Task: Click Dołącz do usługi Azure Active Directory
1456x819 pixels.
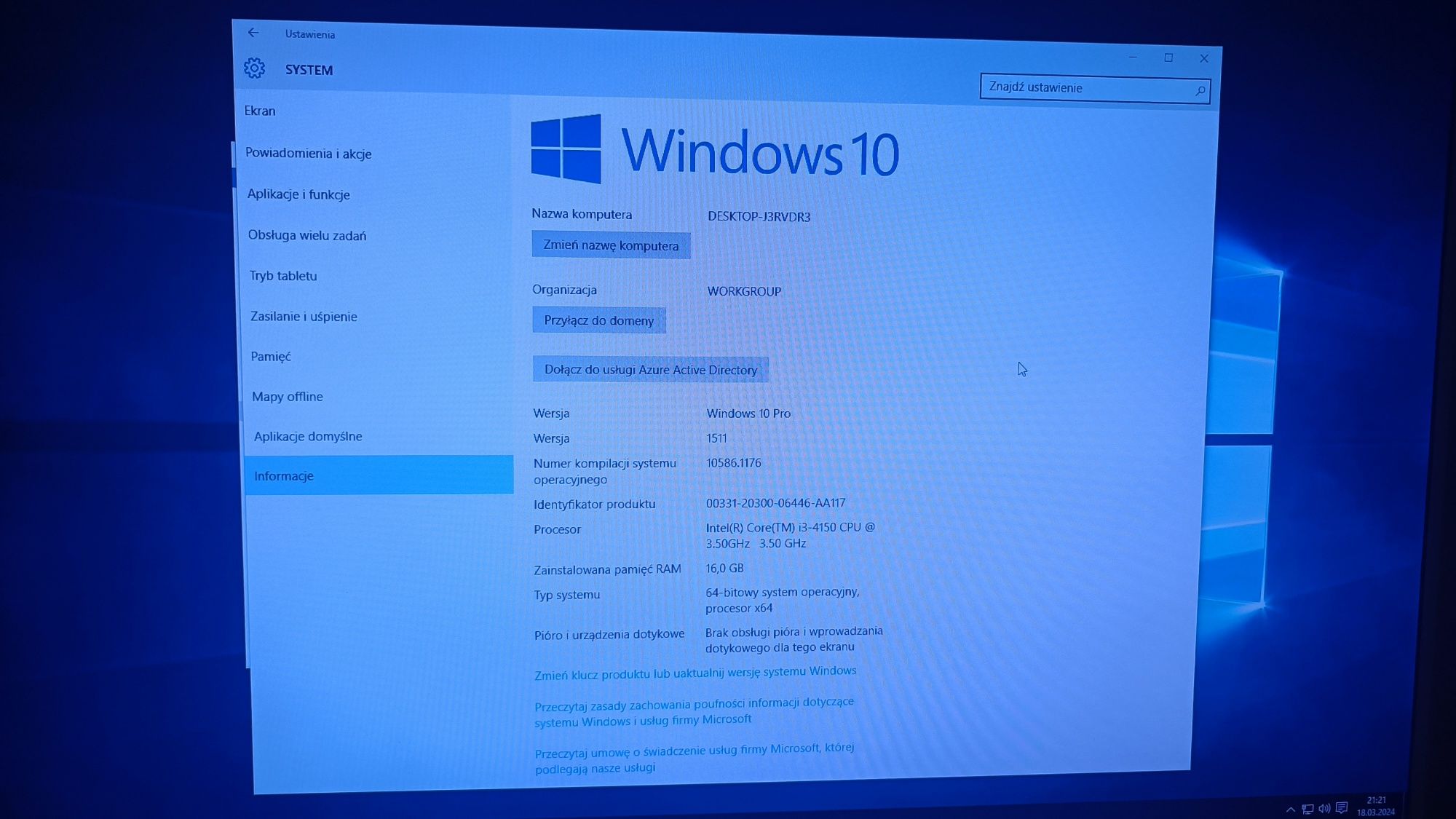Action: click(x=650, y=370)
